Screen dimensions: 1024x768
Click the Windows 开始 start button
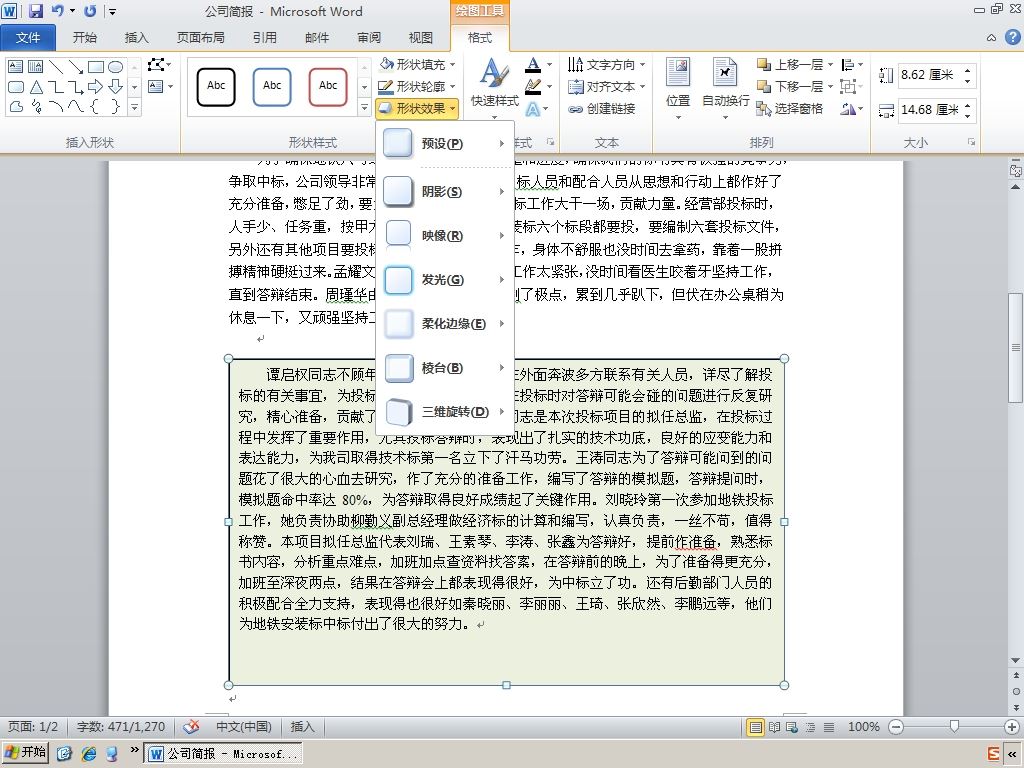25,752
